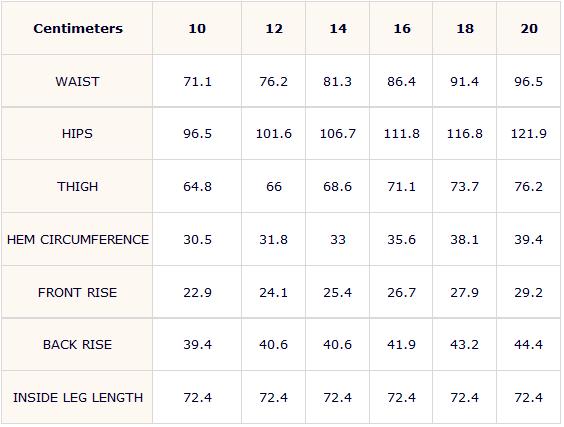Click the HIPS row label
Viewport: 564px width, 427px height.
tap(77, 134)
